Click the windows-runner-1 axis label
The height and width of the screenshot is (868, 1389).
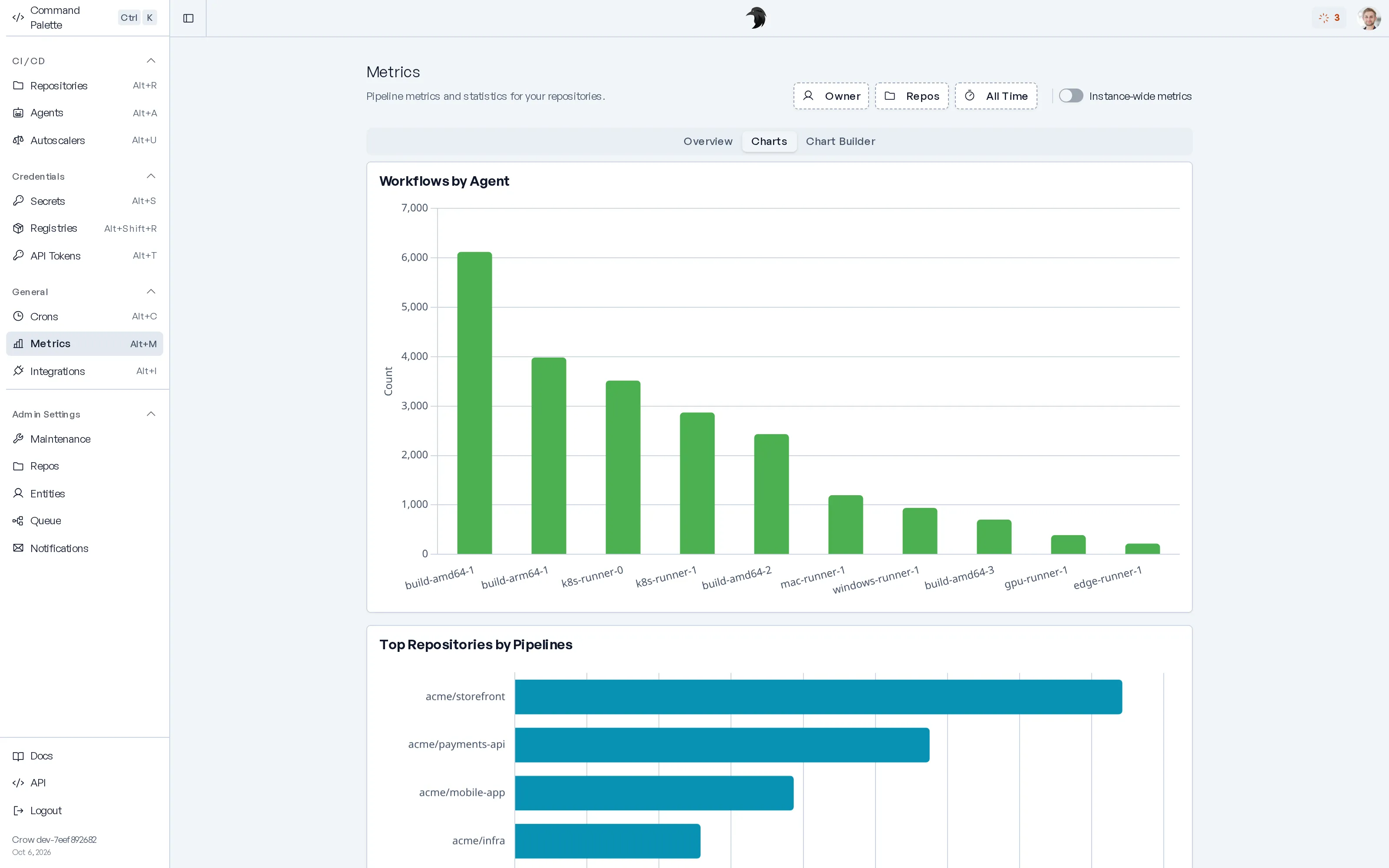[876, 580]
